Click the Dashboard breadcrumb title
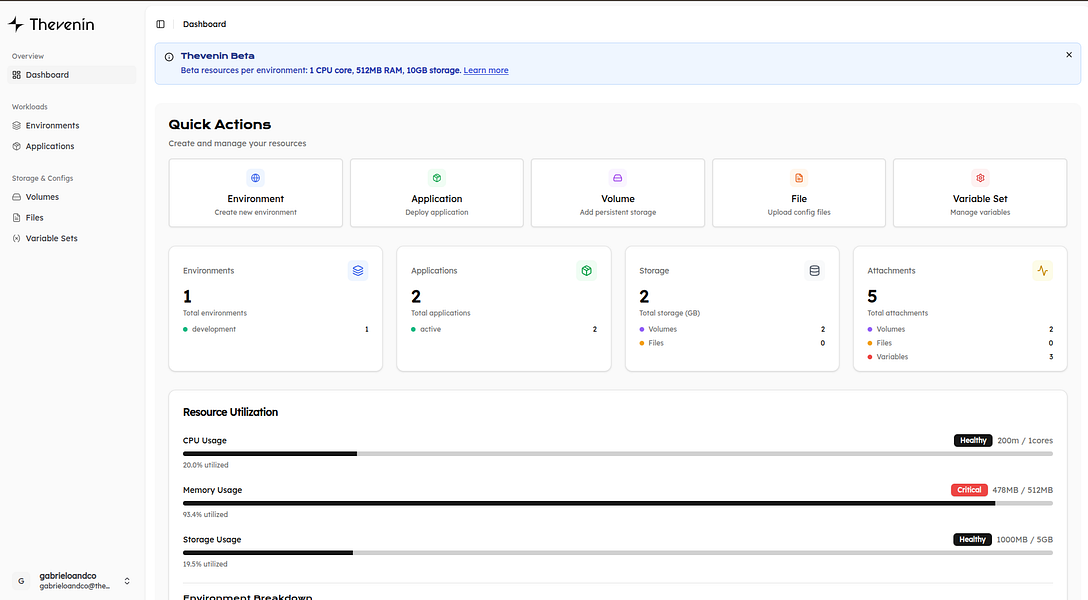The image size is (1088, 600). (205, 24)
